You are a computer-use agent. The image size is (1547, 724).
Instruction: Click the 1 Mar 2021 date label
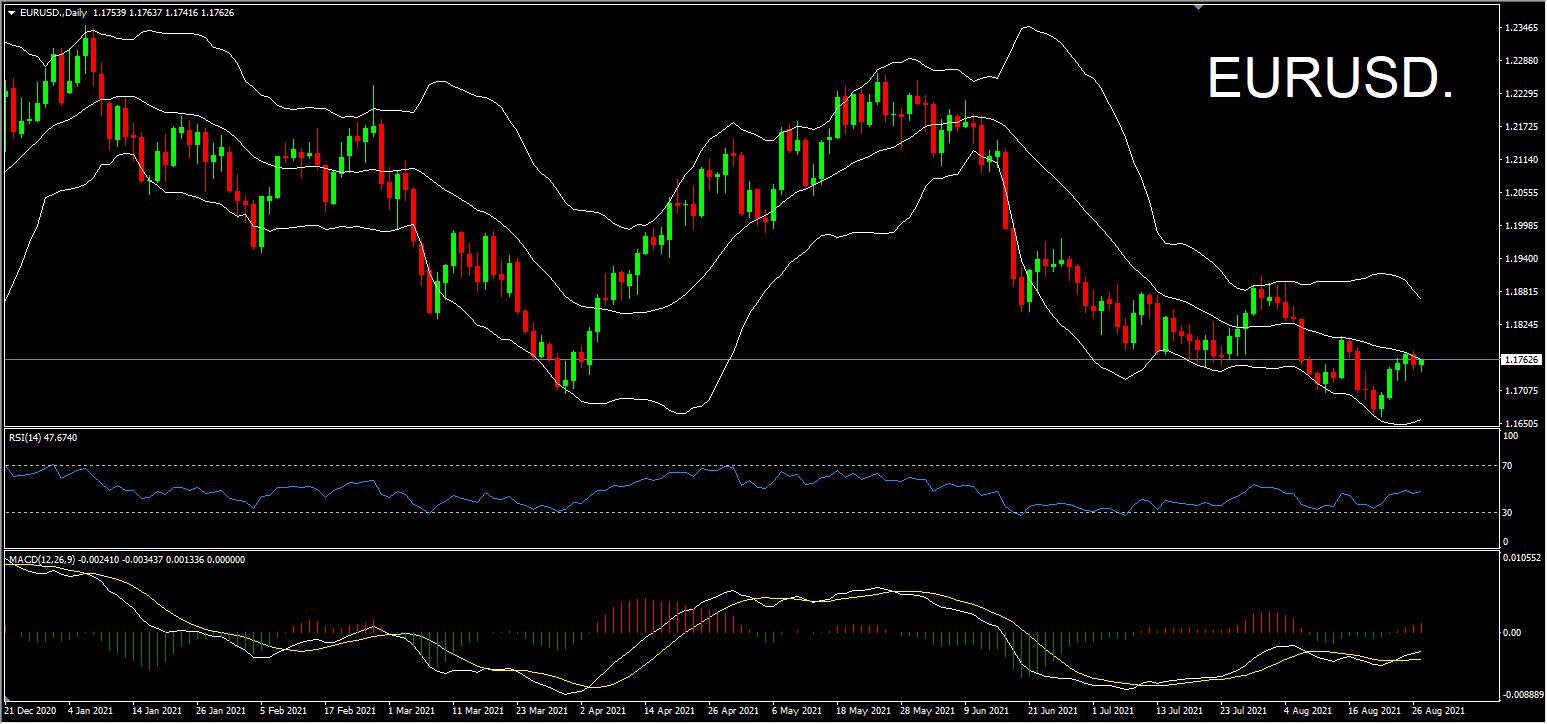[412, 710]
